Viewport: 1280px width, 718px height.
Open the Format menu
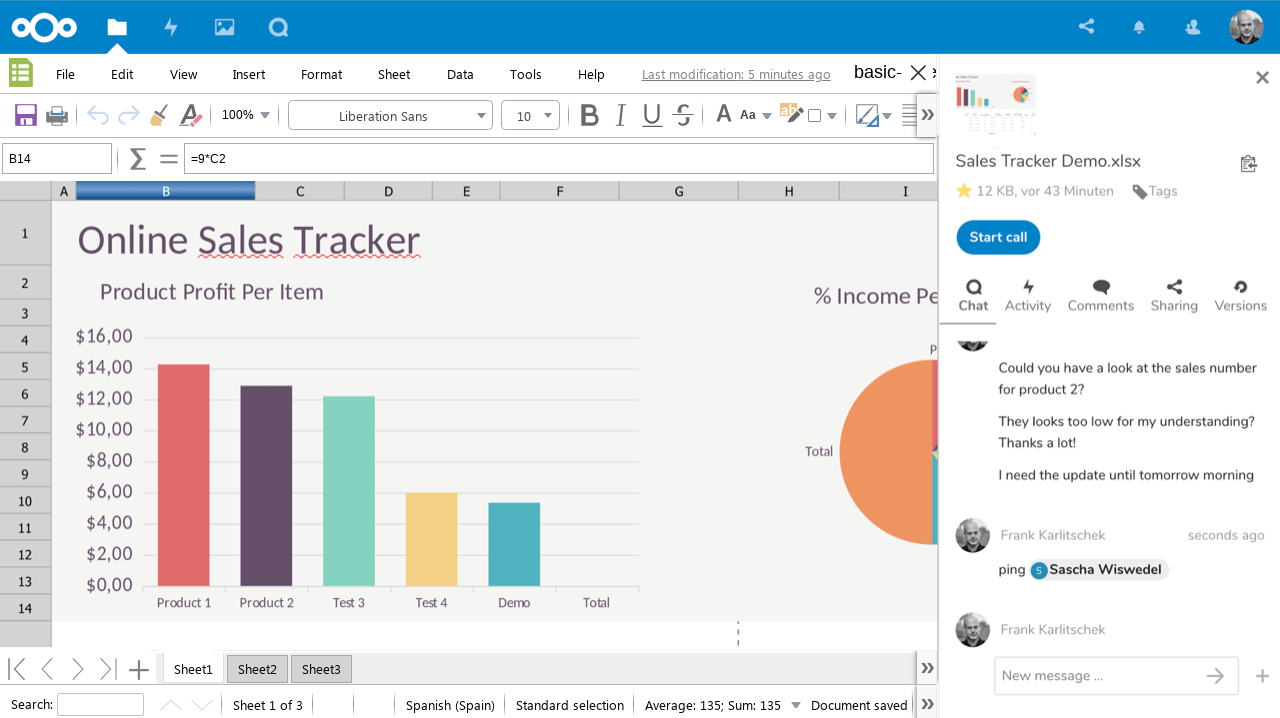coord(321,74)
